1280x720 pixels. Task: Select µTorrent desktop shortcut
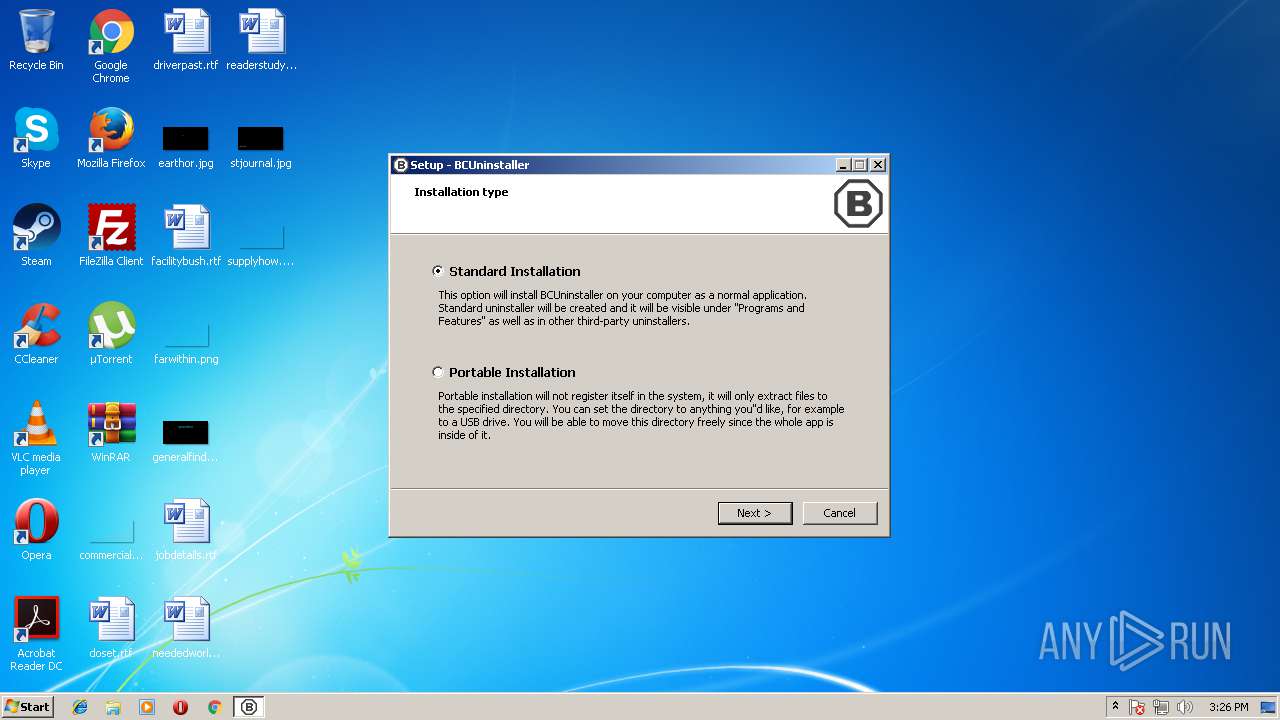(x=111, y=334)
